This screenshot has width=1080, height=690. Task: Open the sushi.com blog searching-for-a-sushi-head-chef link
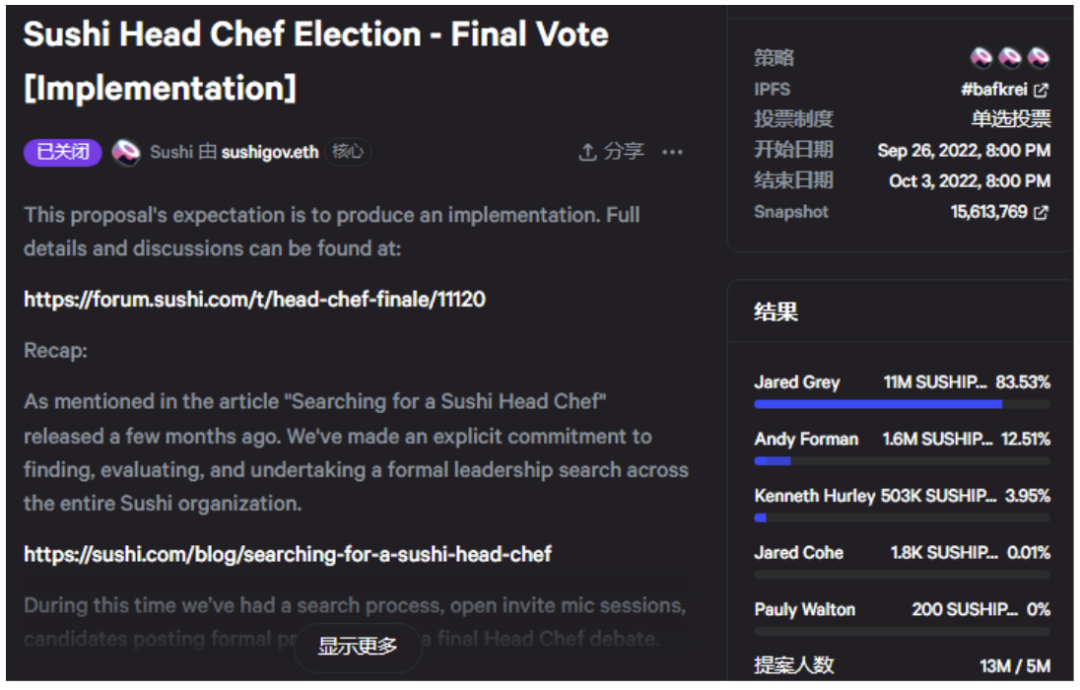[x=287, y=554]
